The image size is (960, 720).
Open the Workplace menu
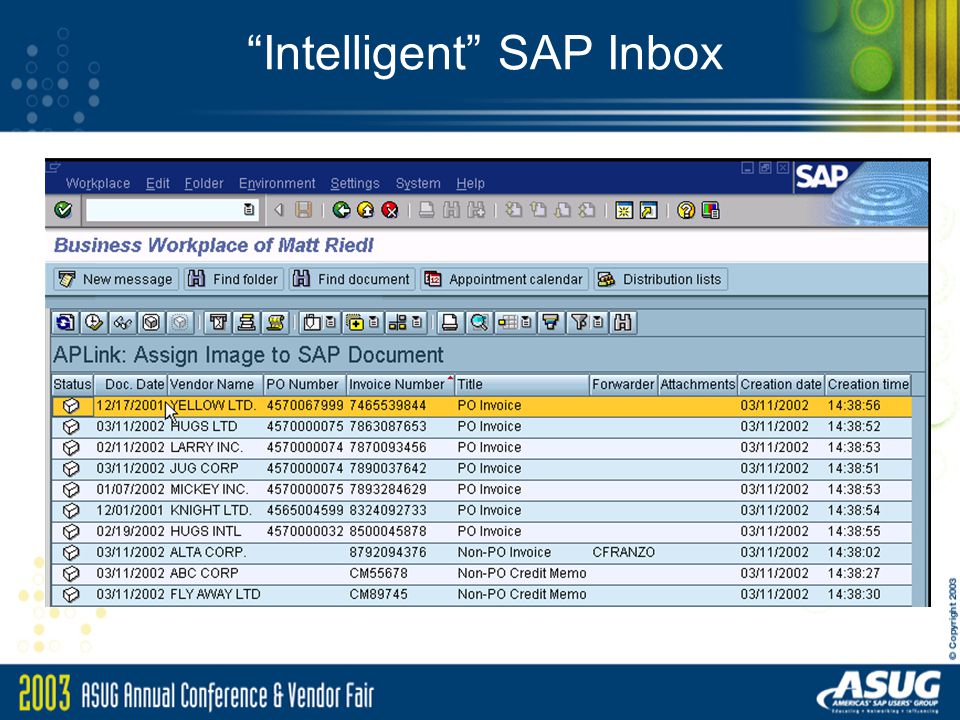[x=98, y=183]
